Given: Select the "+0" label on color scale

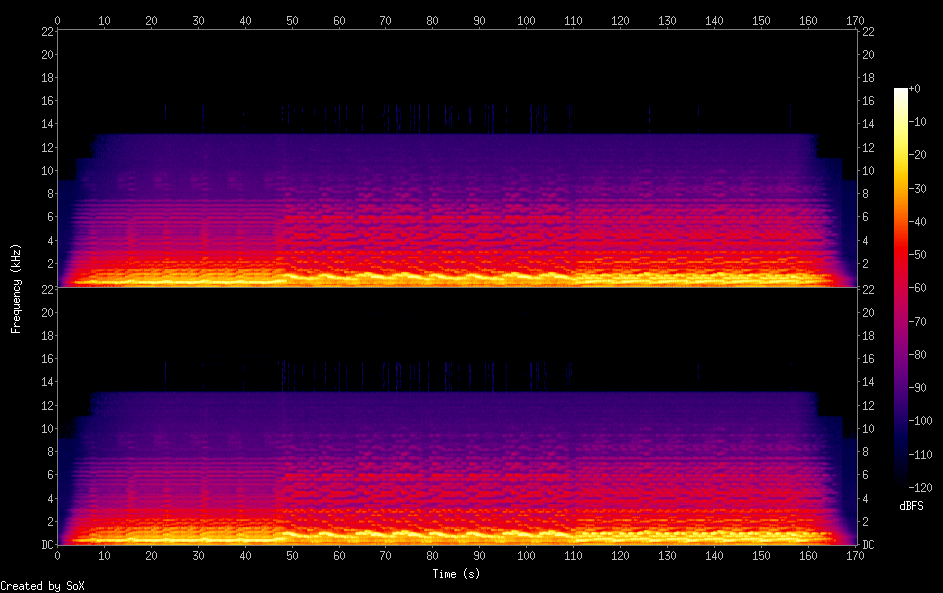Looking at the screenshot, I should [x=915, y=89].
